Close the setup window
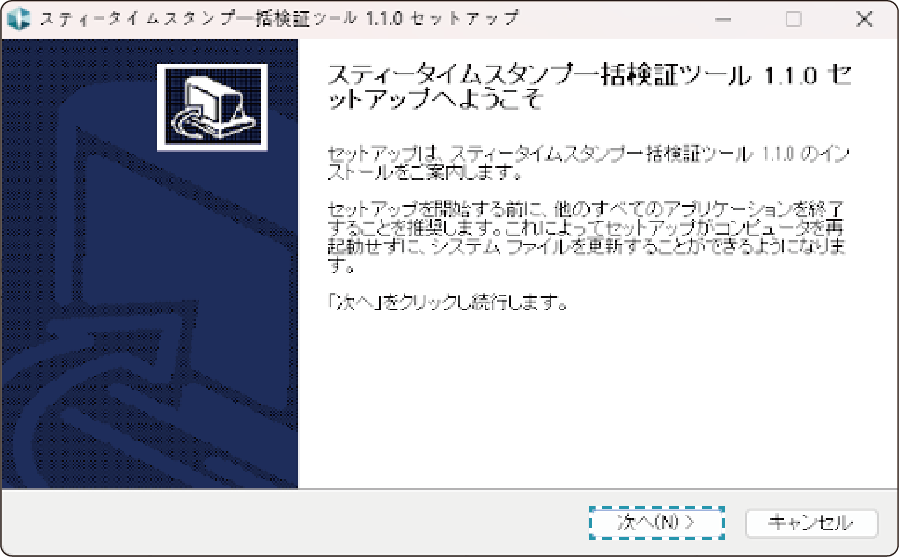Viewport: 899px width, 557px height. [x=864, y=19]
